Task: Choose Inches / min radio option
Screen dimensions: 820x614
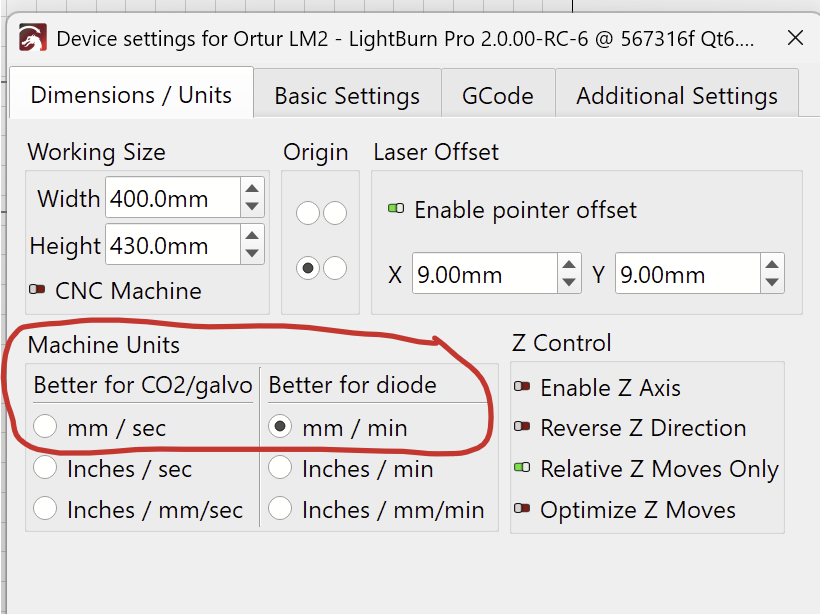Action: (280, 467)
